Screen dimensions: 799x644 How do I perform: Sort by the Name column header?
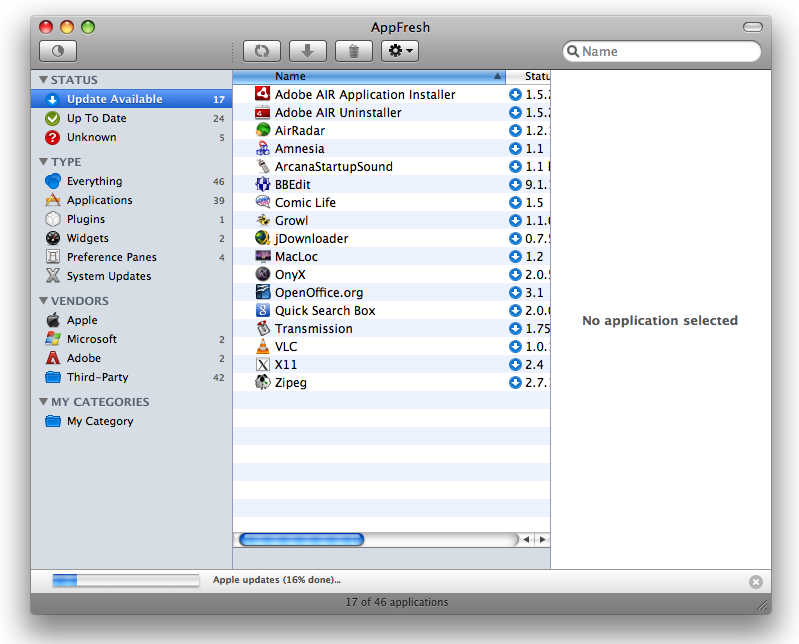[x=369, y=76]
